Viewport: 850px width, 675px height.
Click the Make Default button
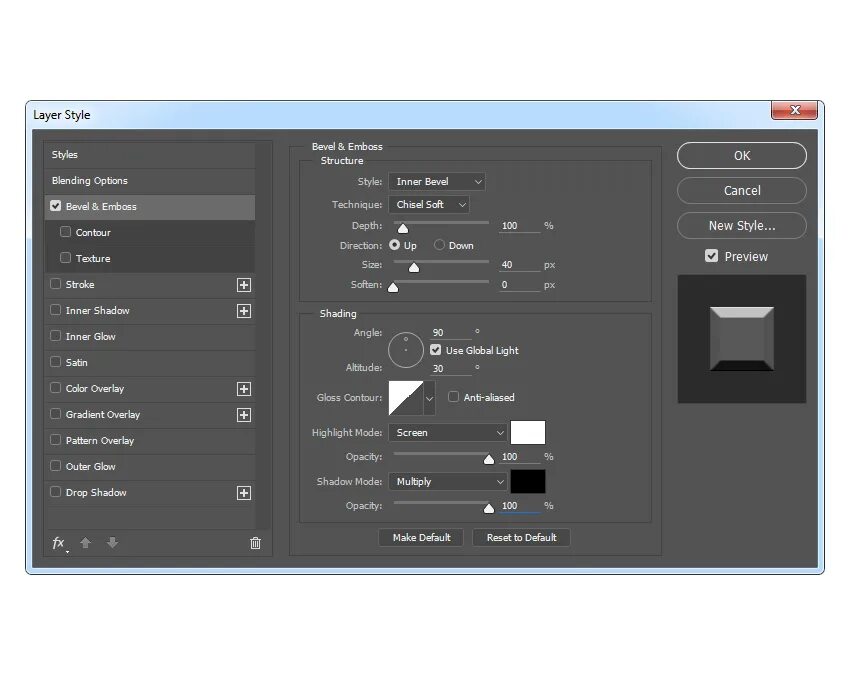421,537
